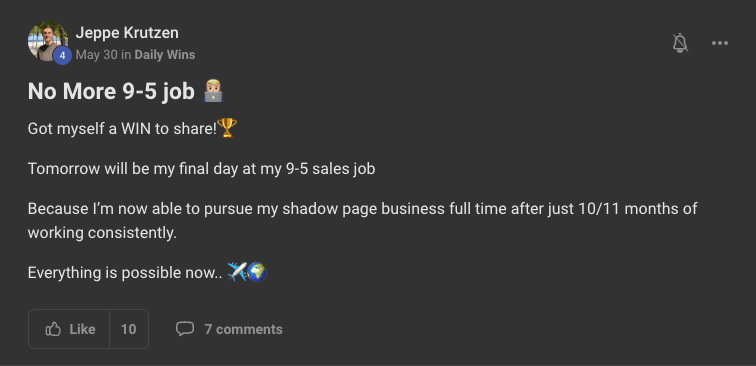Click the airplane emoji in last line

237,272
